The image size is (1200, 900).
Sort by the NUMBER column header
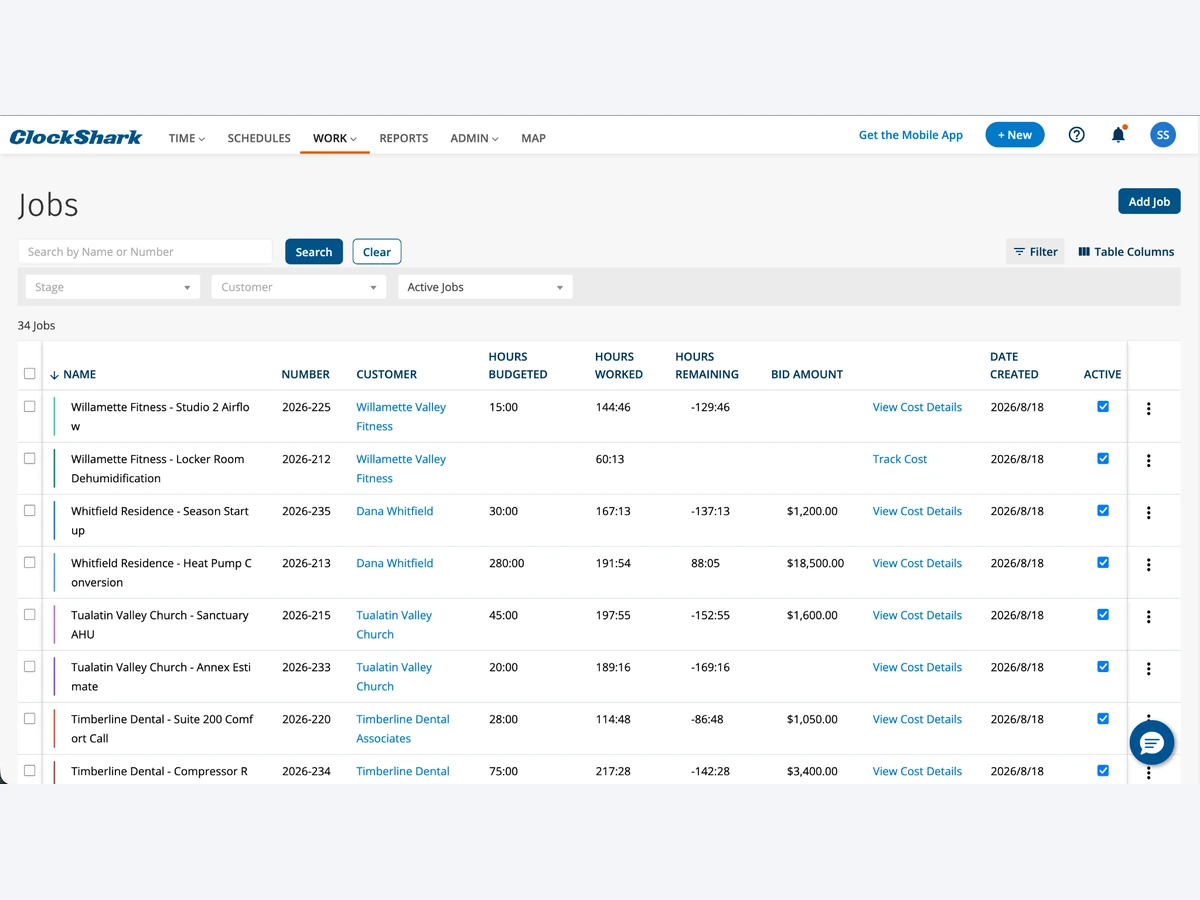(306, 375)
